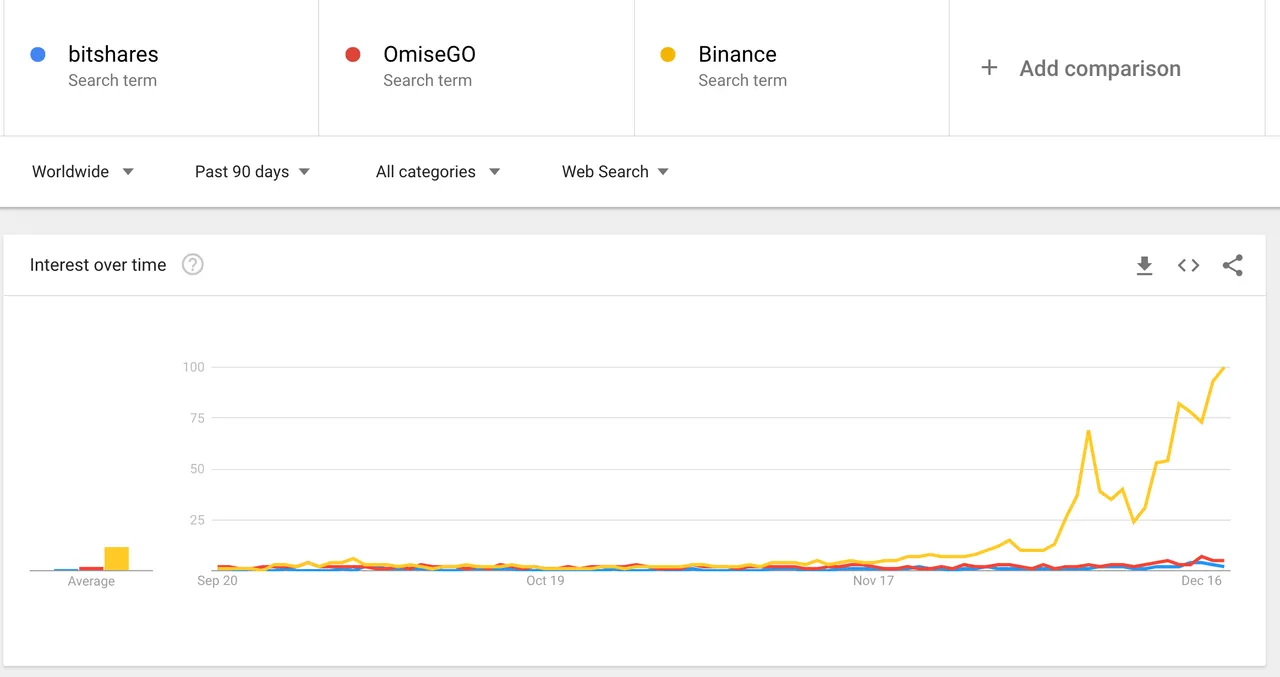Viewport: 1280px width, 677px height.
Task: Open the embed code icon
Action: (x=1188, y=265)
